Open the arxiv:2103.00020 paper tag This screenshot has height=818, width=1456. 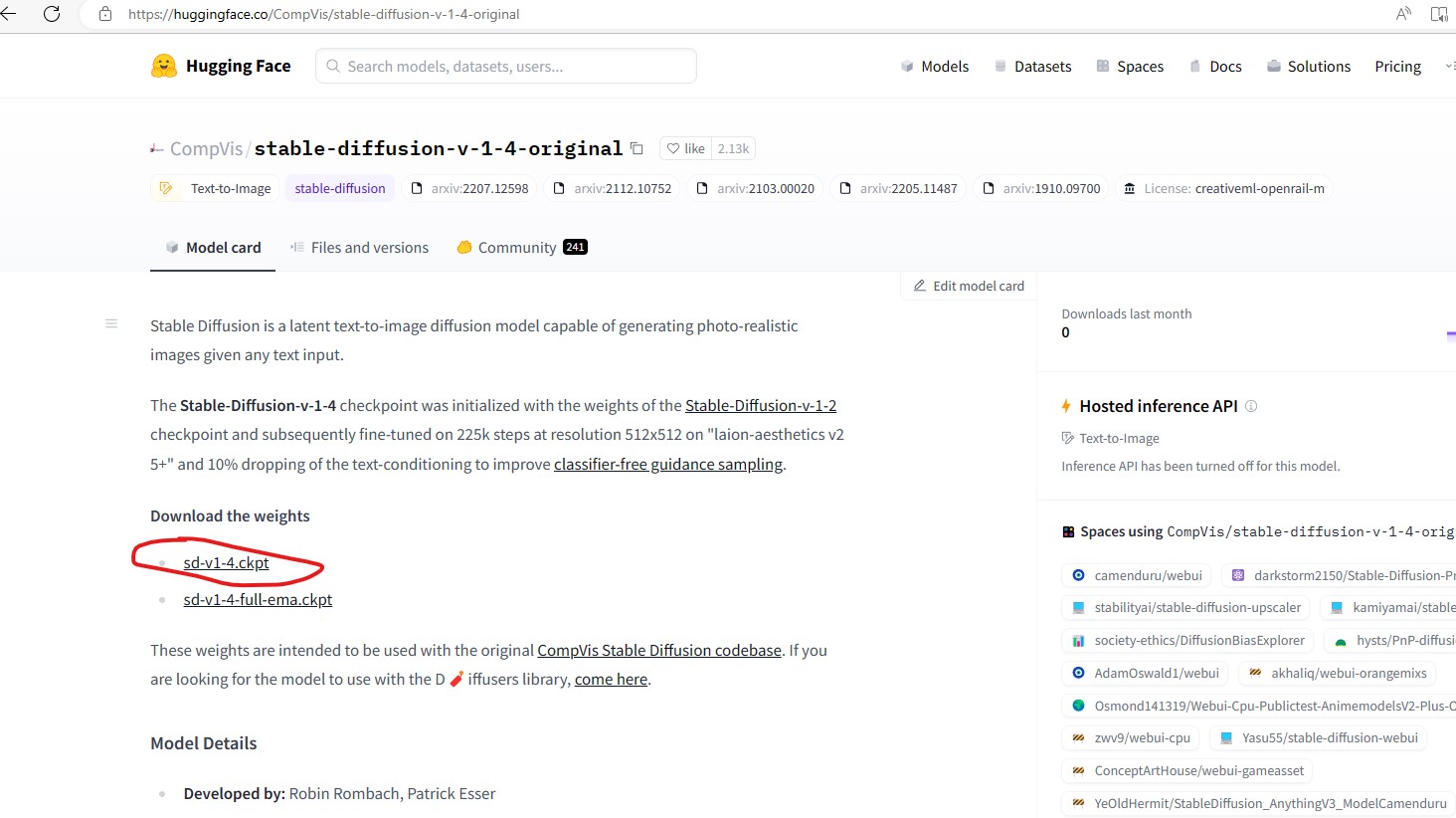(x=755, y=188)
